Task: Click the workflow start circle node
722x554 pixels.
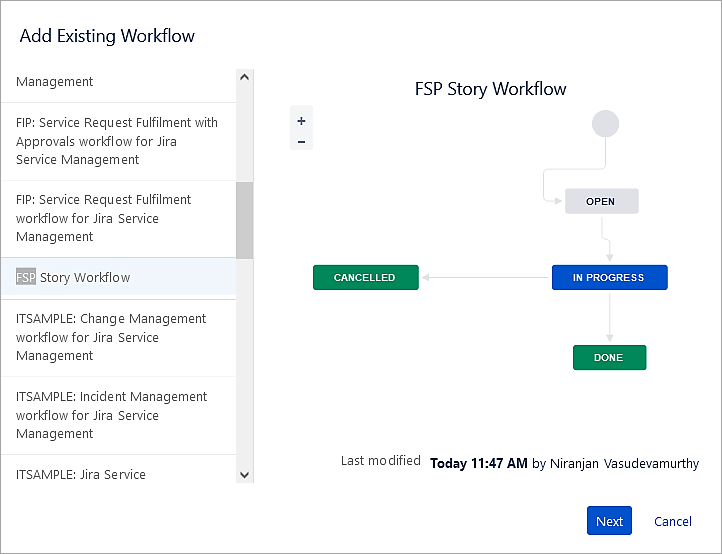Action: (605, 124)
